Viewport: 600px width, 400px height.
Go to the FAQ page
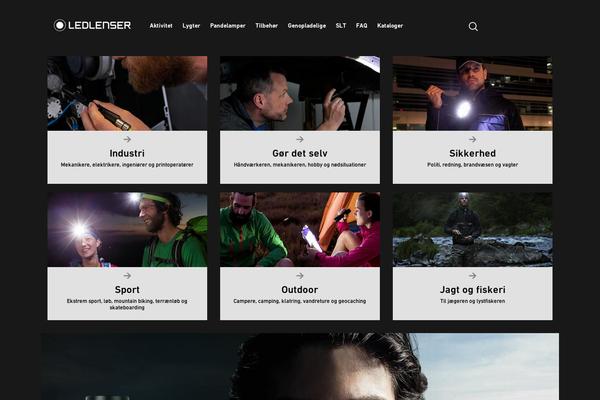(362, 26)
